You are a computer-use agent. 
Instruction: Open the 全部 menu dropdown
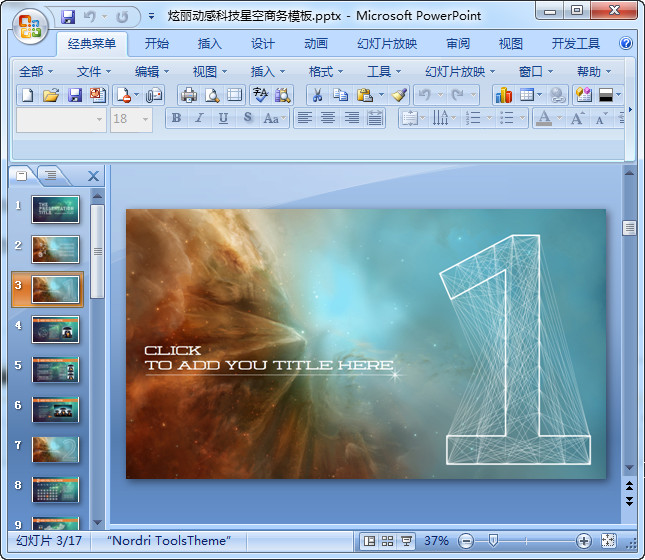click(x=36, y=72)
